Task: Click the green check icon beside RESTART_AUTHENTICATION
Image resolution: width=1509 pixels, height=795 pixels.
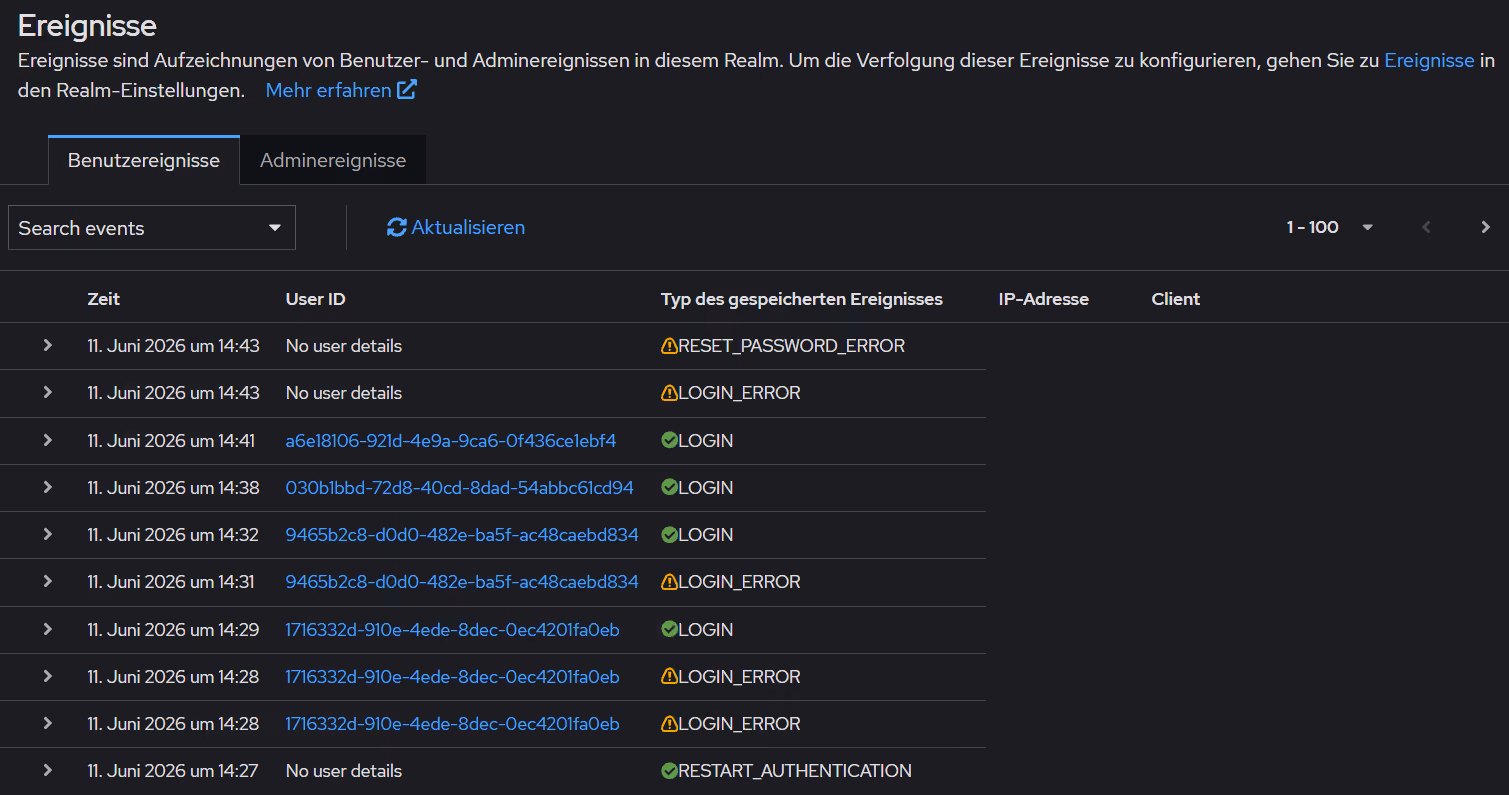Action: click(x=669, y=771)
